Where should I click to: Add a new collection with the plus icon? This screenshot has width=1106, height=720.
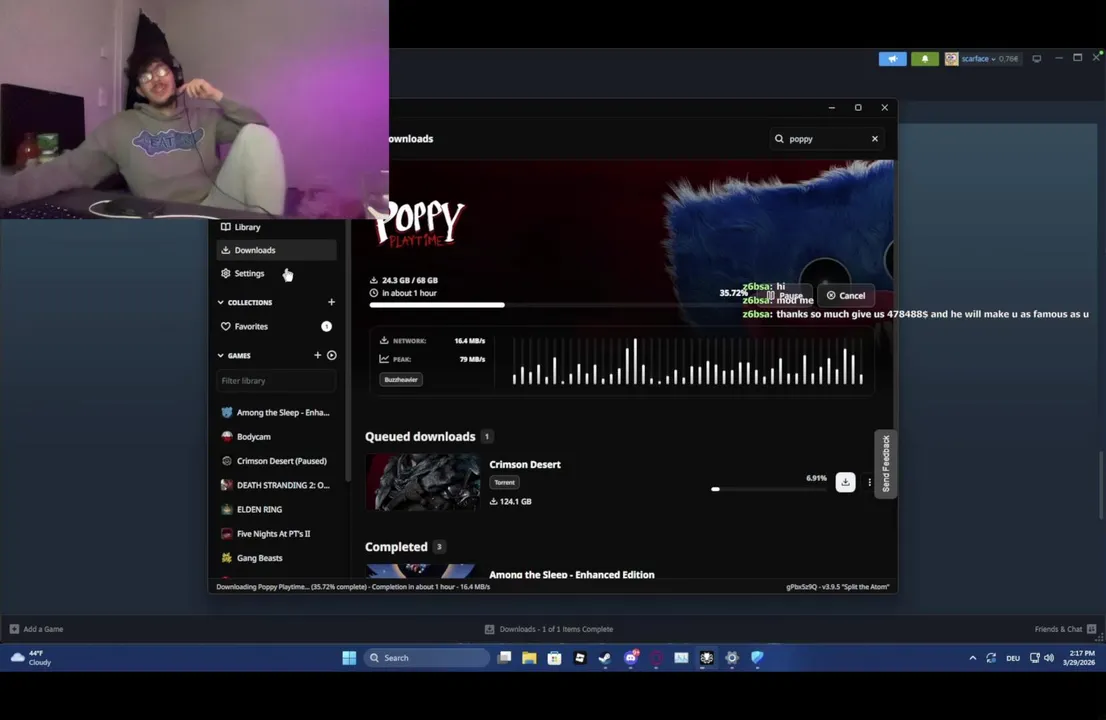click(332, 302)
